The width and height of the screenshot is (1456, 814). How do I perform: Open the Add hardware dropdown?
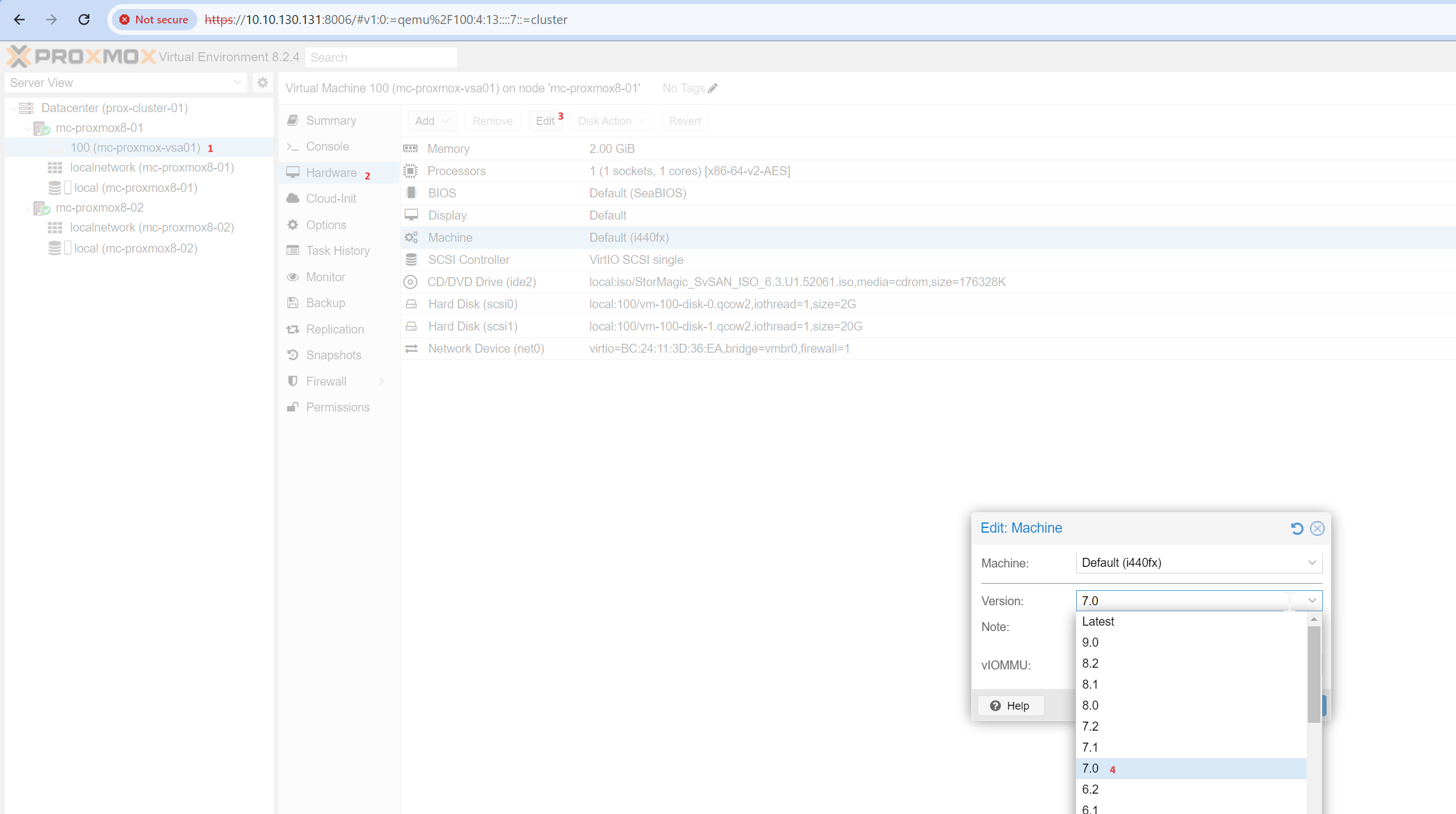click(x=432, y=121)
